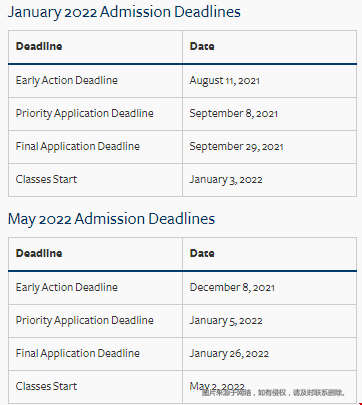
Task: Select the Deadline column header in May table
Action: click(39, 253)
